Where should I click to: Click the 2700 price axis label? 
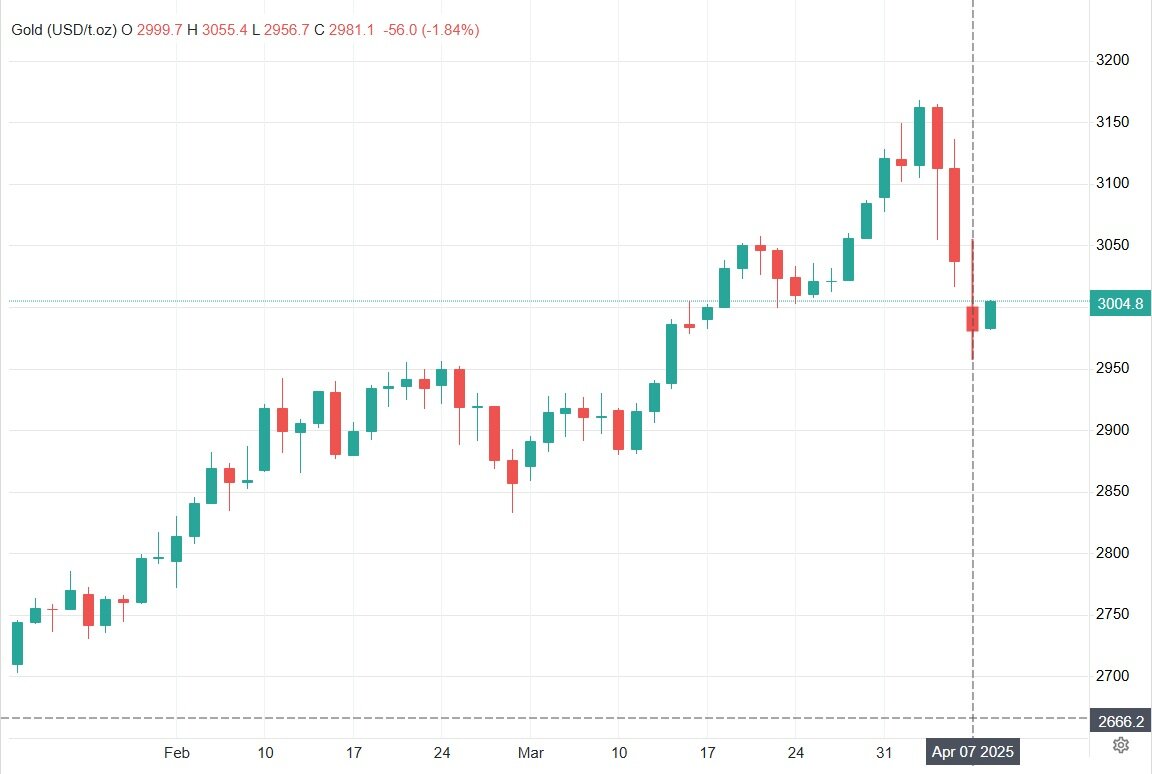point(1112,676)
